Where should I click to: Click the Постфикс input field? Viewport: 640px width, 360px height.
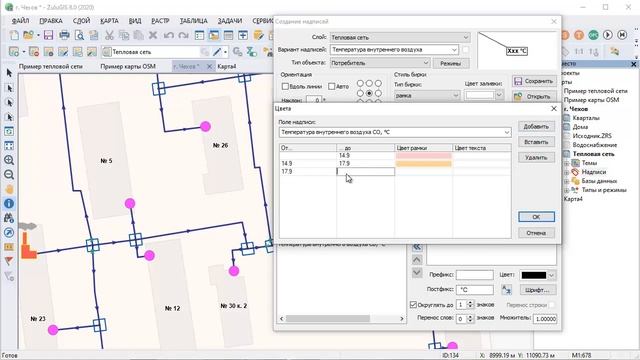(475, 289)
